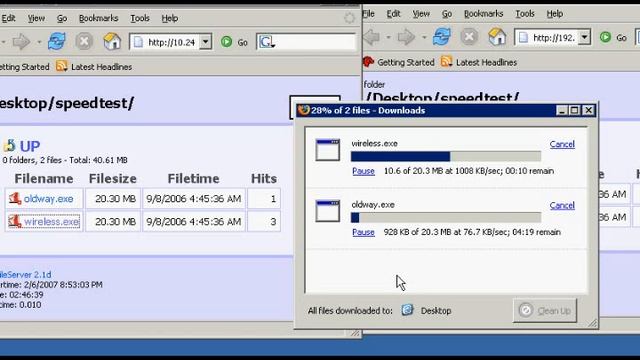
Task: Expand the right browser address bar dropdown
Action: tap(584, 37)
